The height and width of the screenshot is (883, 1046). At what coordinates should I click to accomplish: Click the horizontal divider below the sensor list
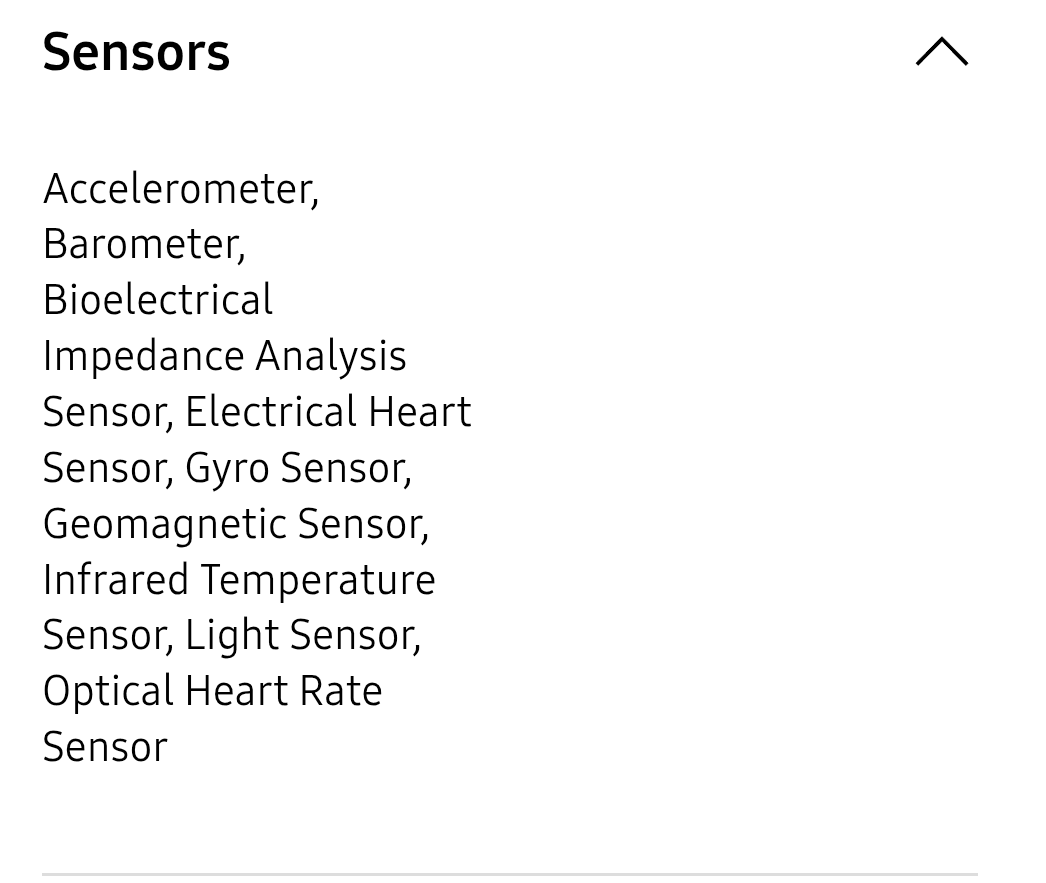coord(509,875)
